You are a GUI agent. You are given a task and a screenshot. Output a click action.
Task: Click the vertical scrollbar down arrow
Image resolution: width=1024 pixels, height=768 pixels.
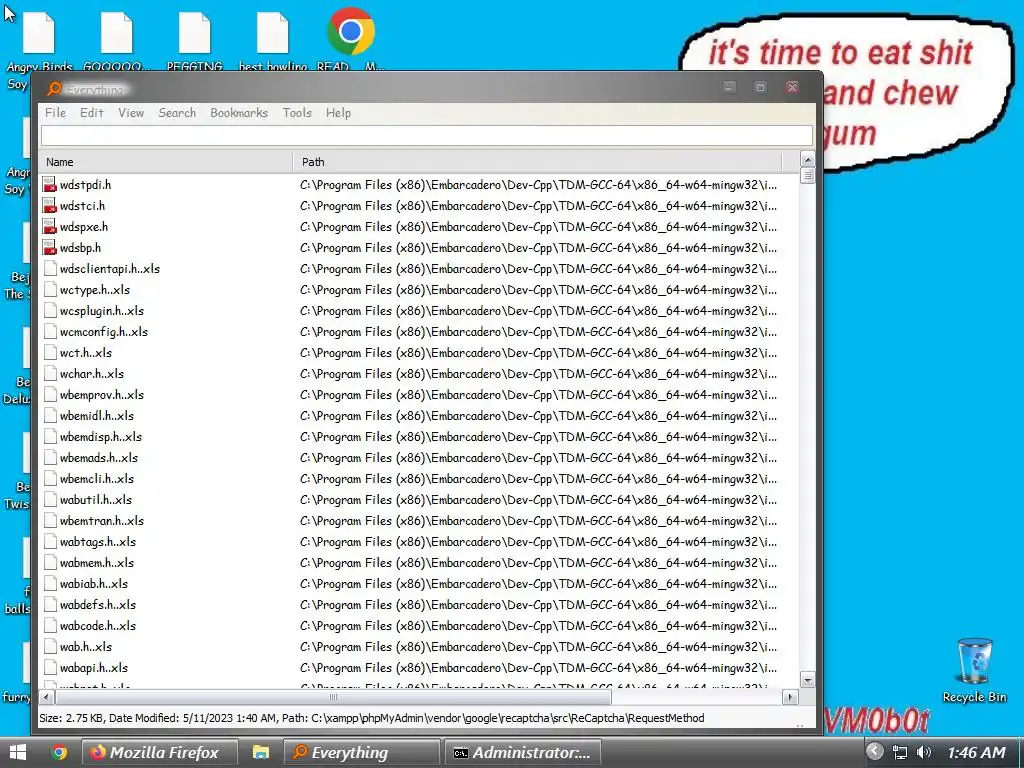coord(808,680)
